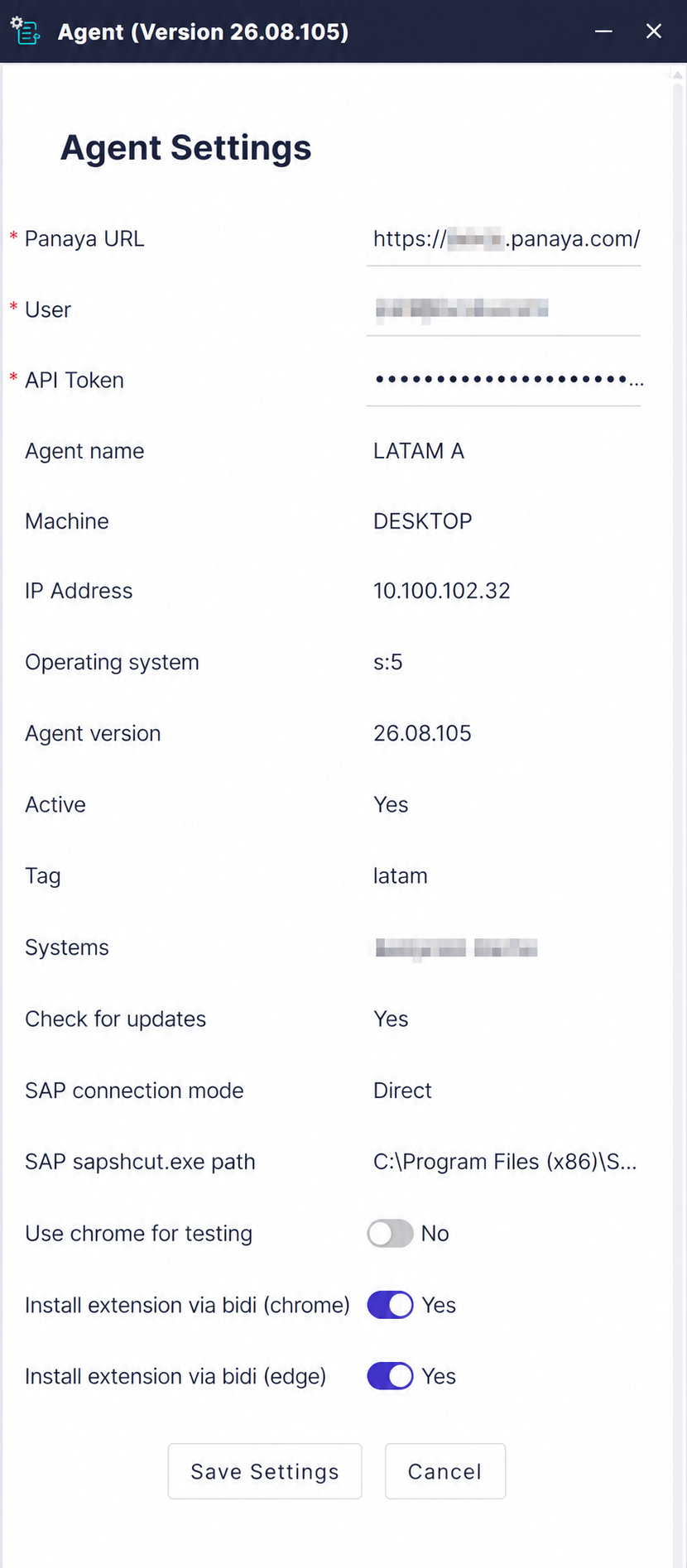Image resolution: width=687 pixels, height=1568 pixels.
Task: Click the Agent Settings heading
Action: point(186,148)
